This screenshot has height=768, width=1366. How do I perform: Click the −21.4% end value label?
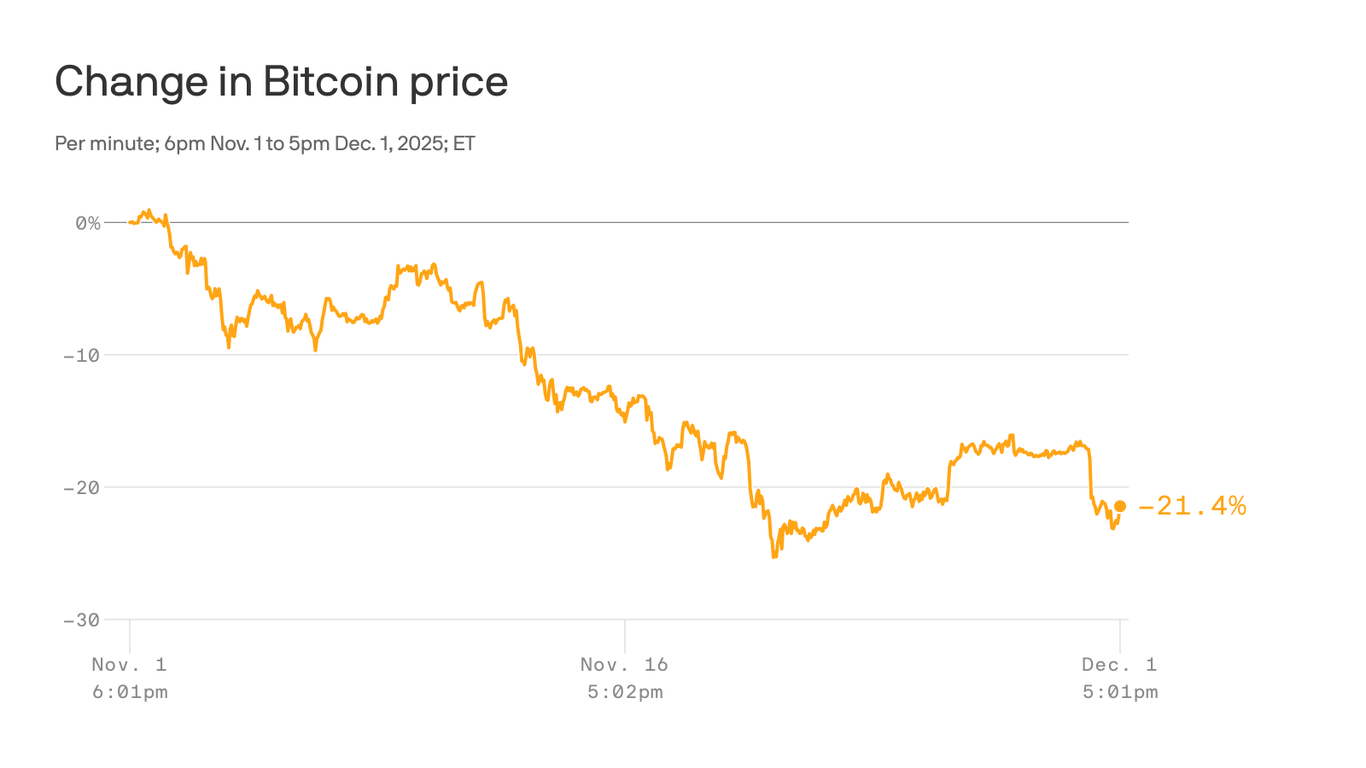pos(1192,506)
